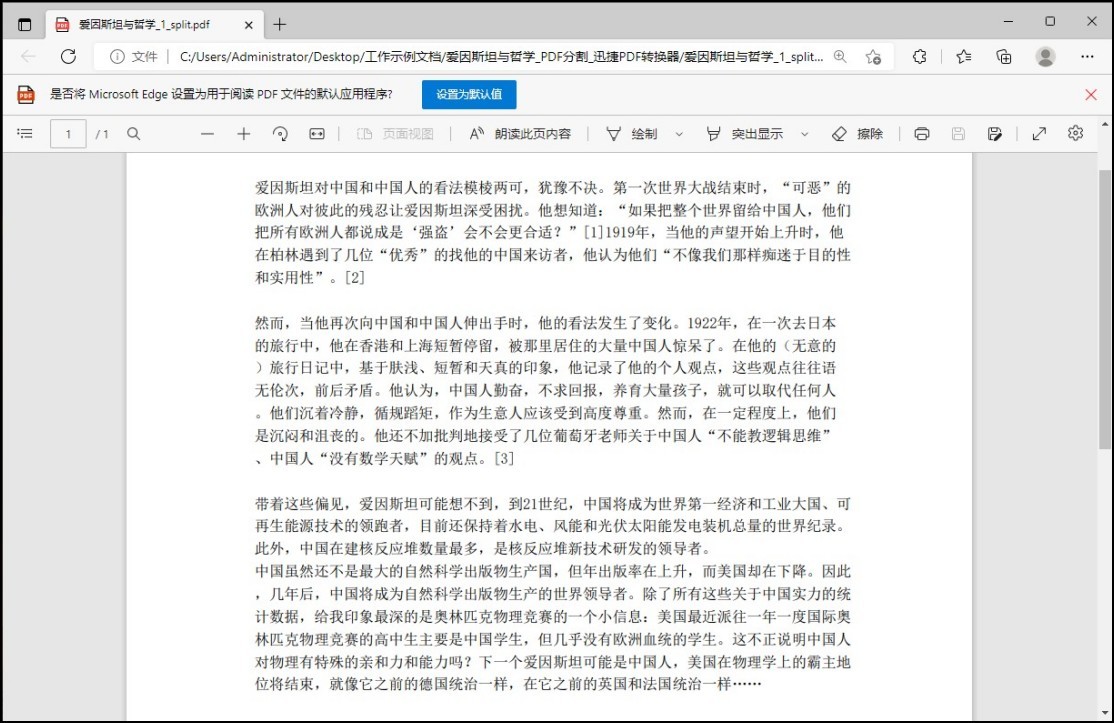Print the PDF document
This screenshot has width=1114, height=723.
pyautogui.click(x=920, y=132)
